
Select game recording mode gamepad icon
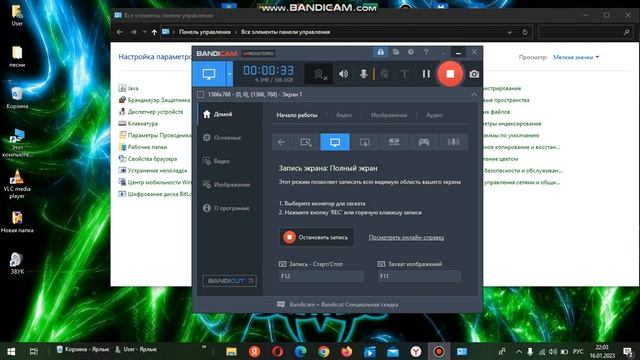pos(424,142)
